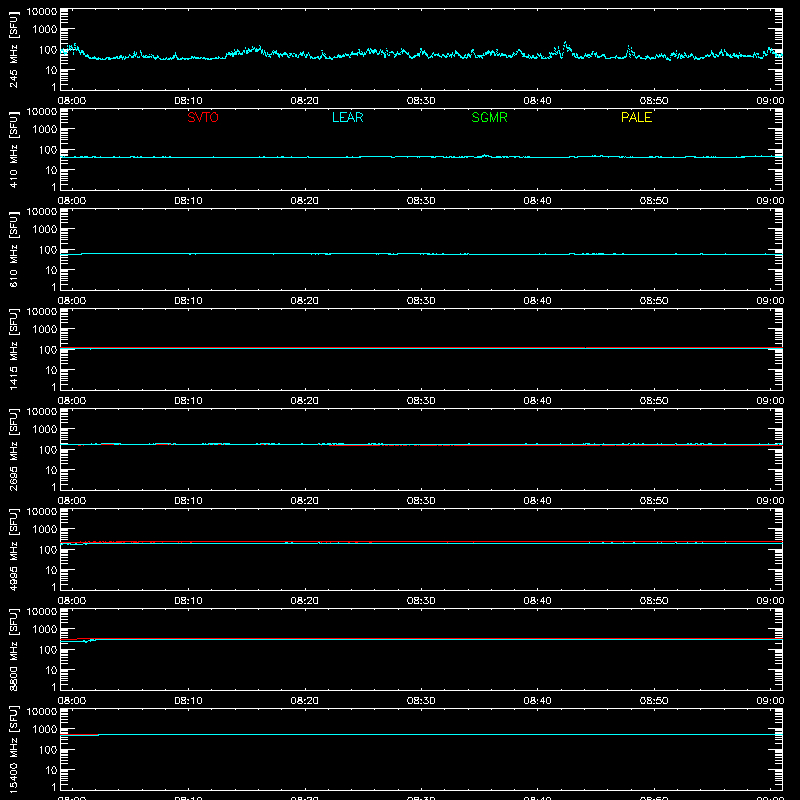The height and width of the screenshot is (800, 800).
Task: Click the green SGMR legend label
Action: pyautogui.click(x=489, y=117)
